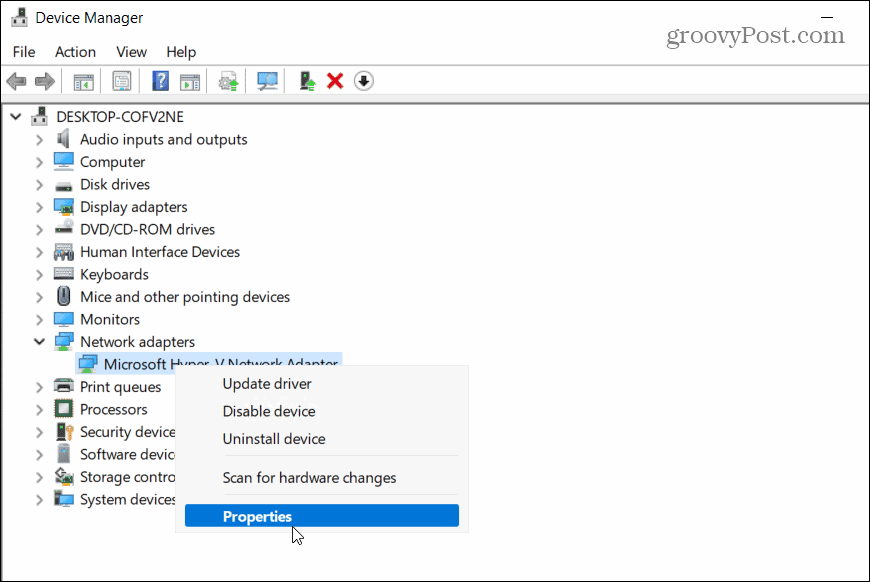
Task: Choose Disable device from context menu
Action: coord(322,412)
